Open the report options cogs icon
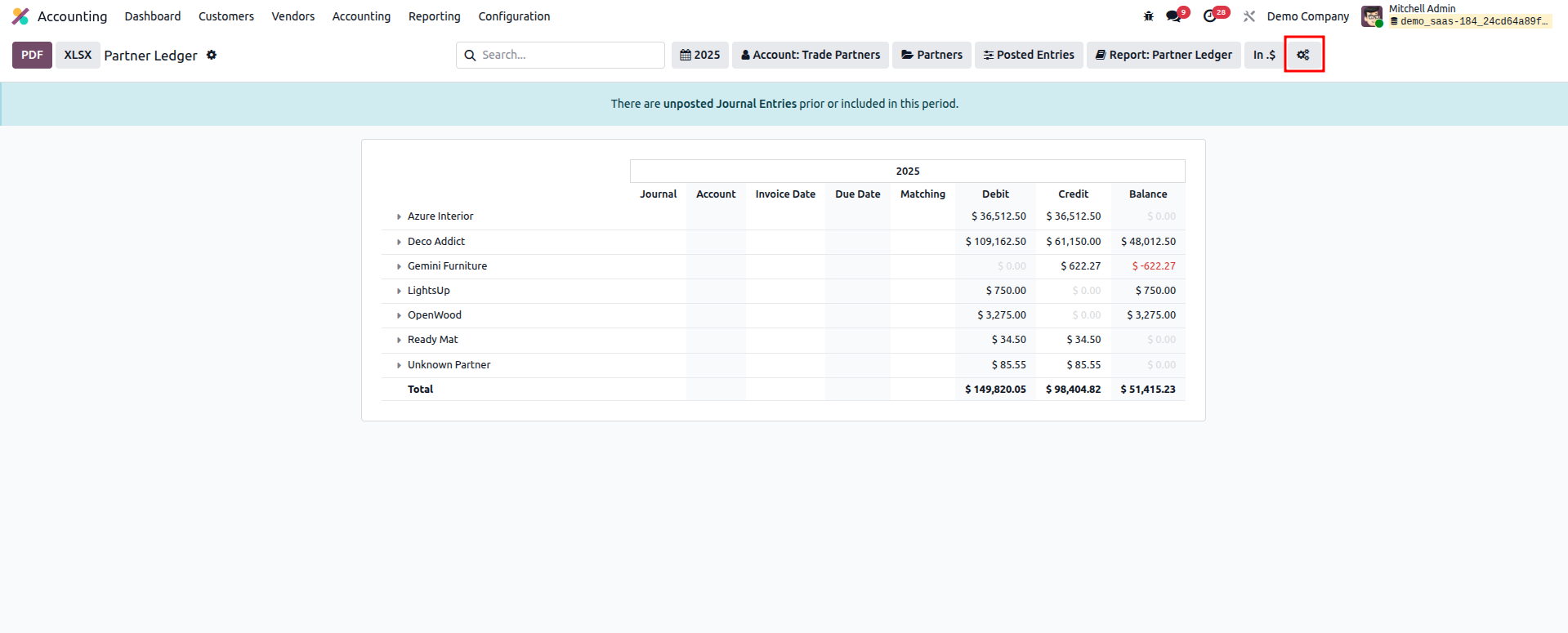The height and width of the screenshot is (633, 1568). [x=1303, y=55]
